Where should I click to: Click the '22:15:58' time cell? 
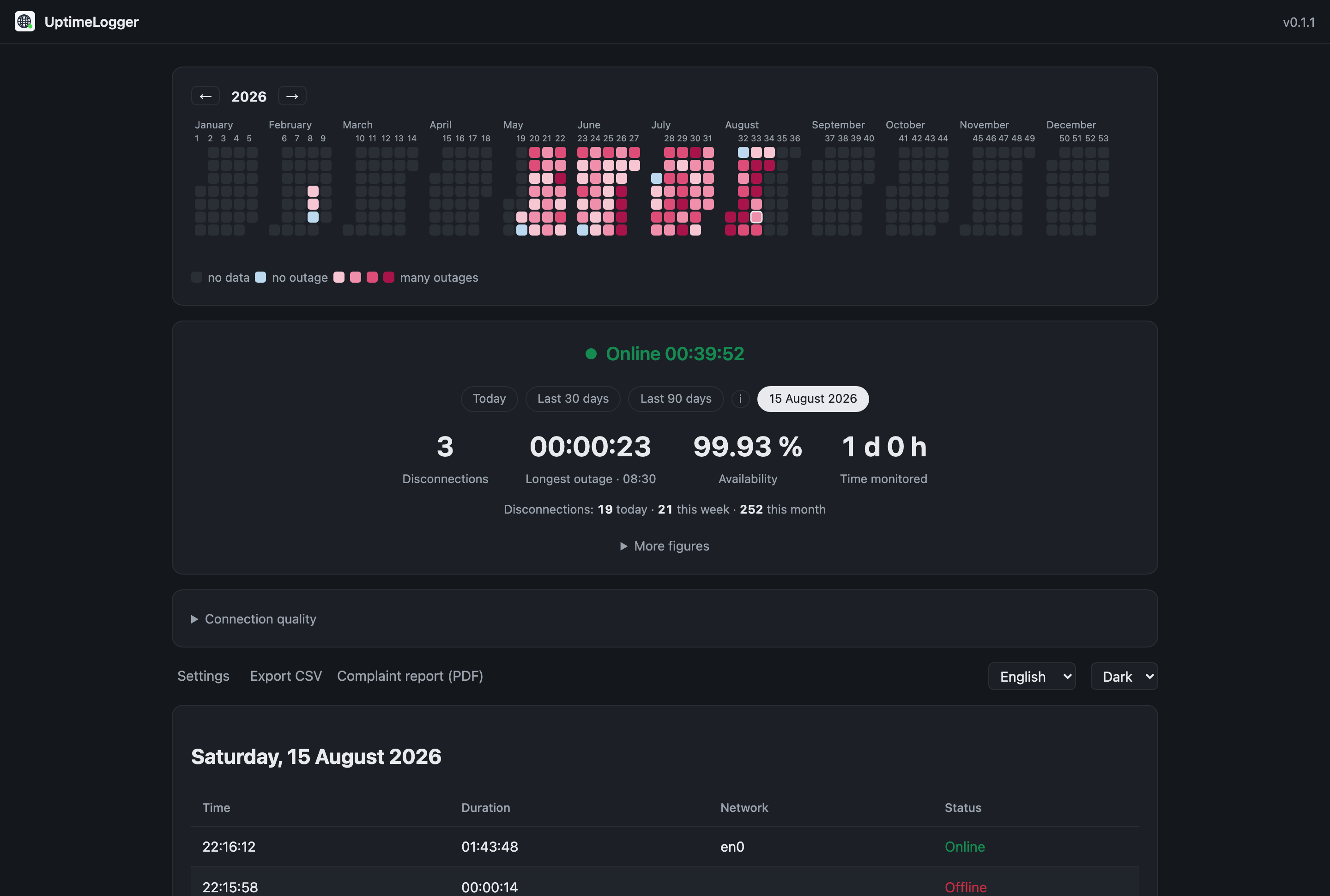point(230,887)
